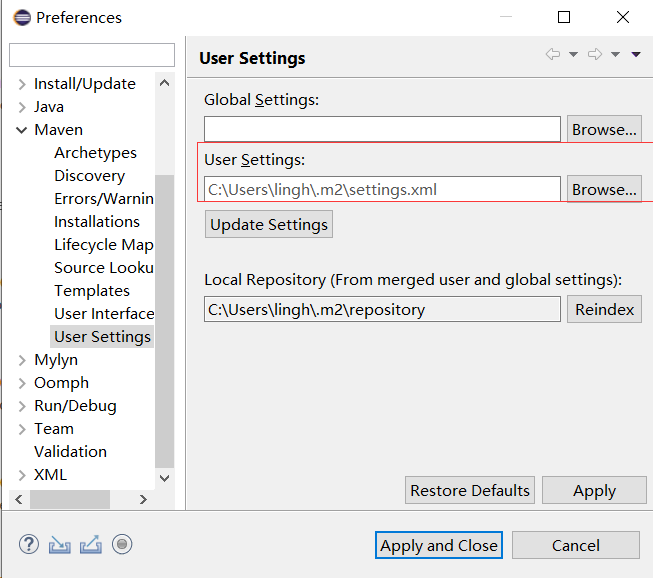This screenshot has height=578, width=653.
Task: Open the Help icon at bottom left
Action: (x=29, y=544)
